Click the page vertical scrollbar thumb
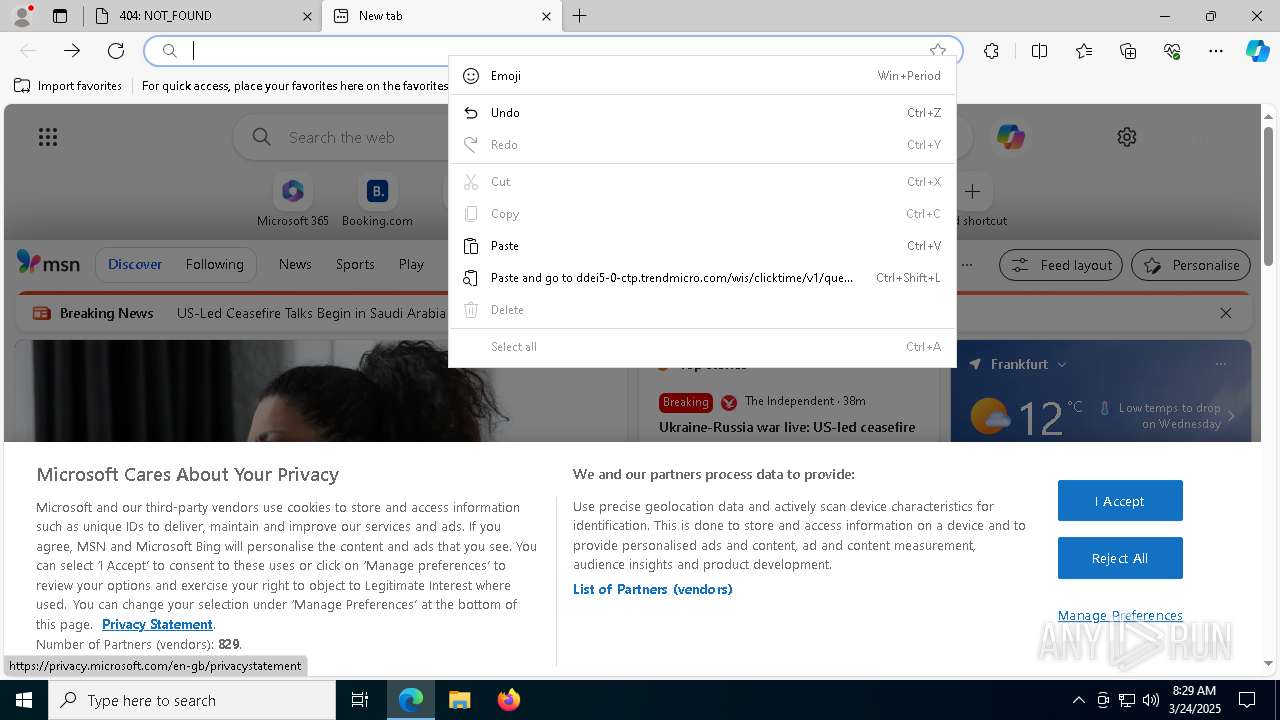 [1269, 195]
